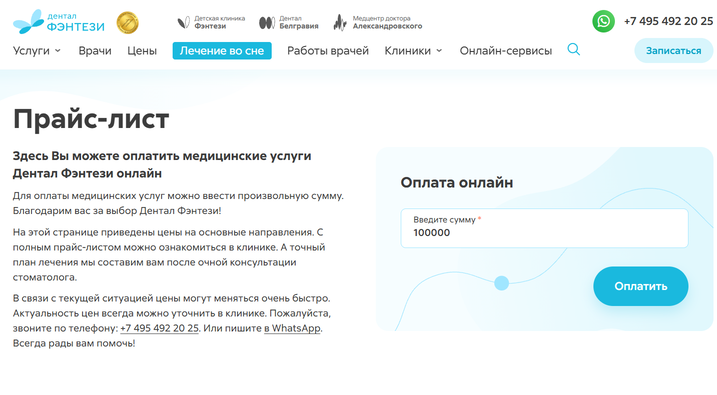Open the green WhatsApp icon
The height and width of the screenshot is (395, 717).
603,21
